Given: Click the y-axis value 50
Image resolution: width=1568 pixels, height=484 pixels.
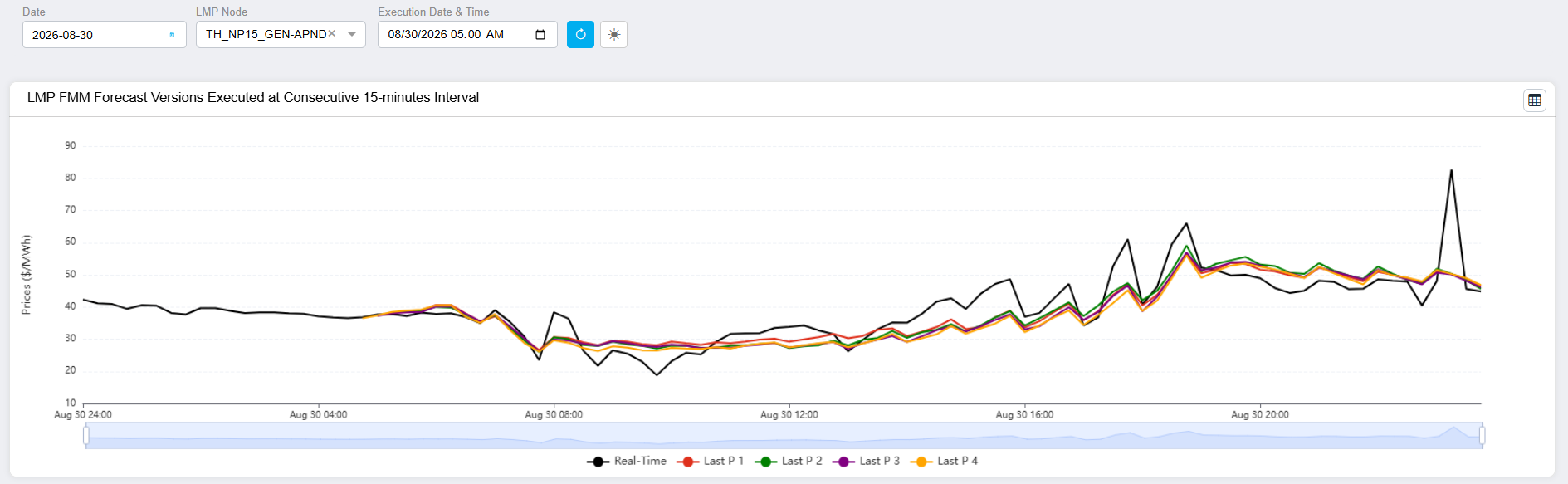Looking at the screenshot, I should [x=71, y=274].
